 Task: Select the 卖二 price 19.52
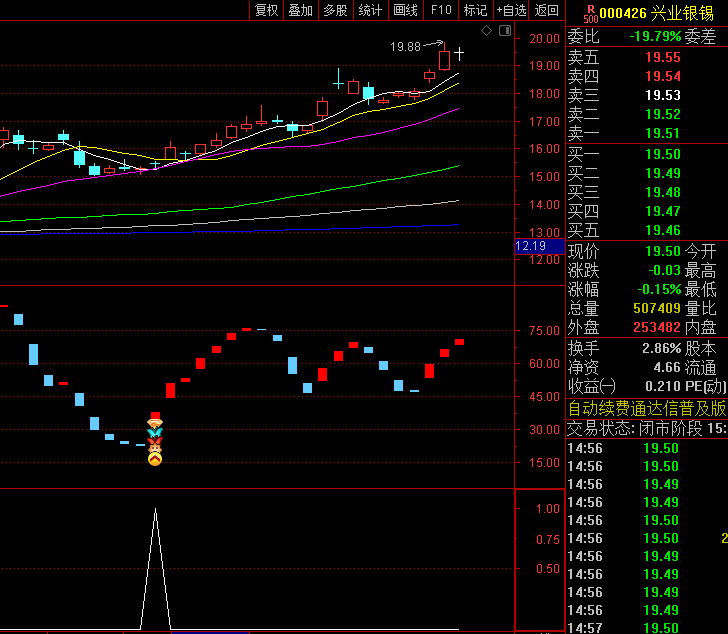tap(663, 115)
